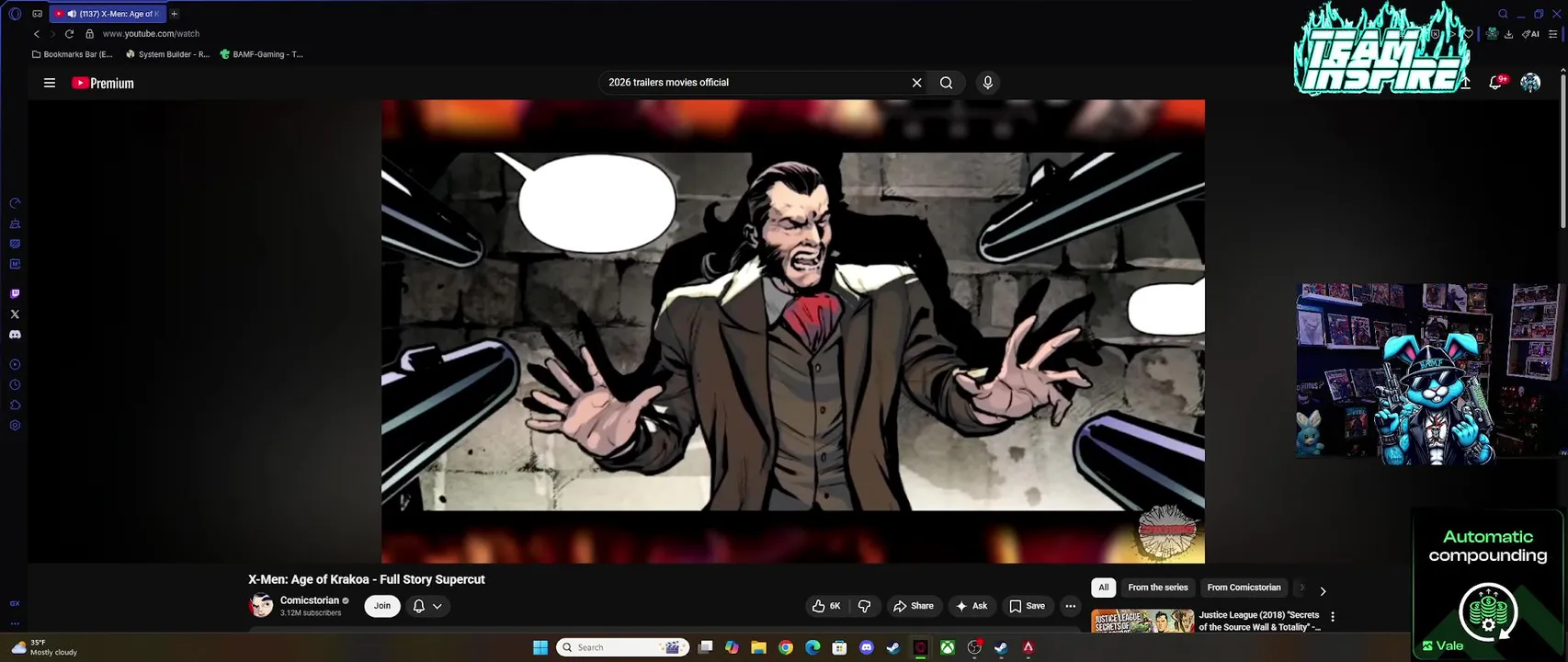Ask about this video with Ask button
Screen dimensions: 1568x662
pyautogui.click(x=971, y=606)
